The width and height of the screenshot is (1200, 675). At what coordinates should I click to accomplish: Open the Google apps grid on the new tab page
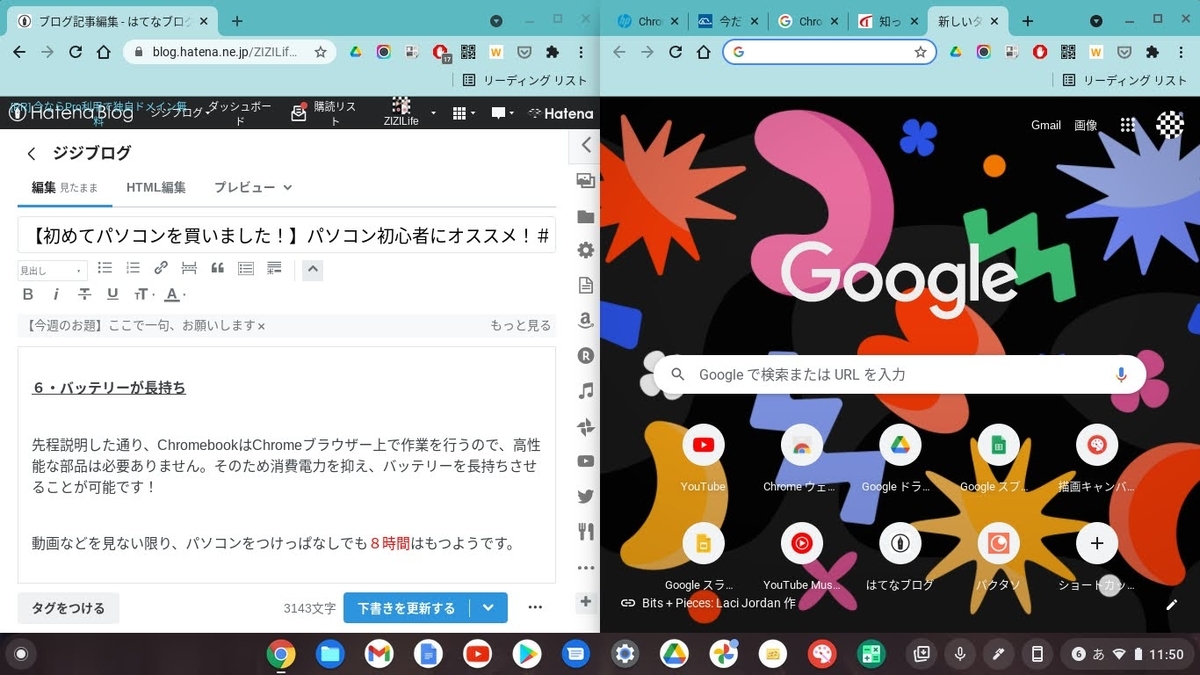(x=1128, y=125)
